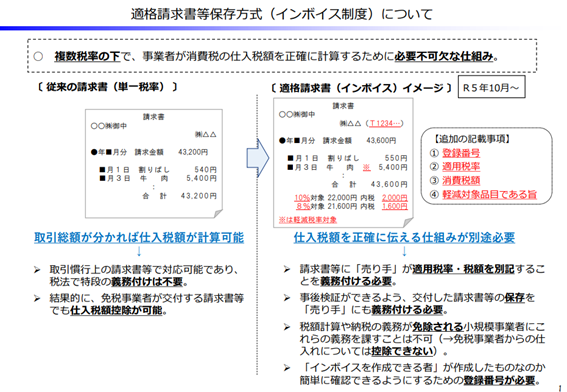Click the arrow bullet beside 取引慣行上の請求書等

[37, 270]
